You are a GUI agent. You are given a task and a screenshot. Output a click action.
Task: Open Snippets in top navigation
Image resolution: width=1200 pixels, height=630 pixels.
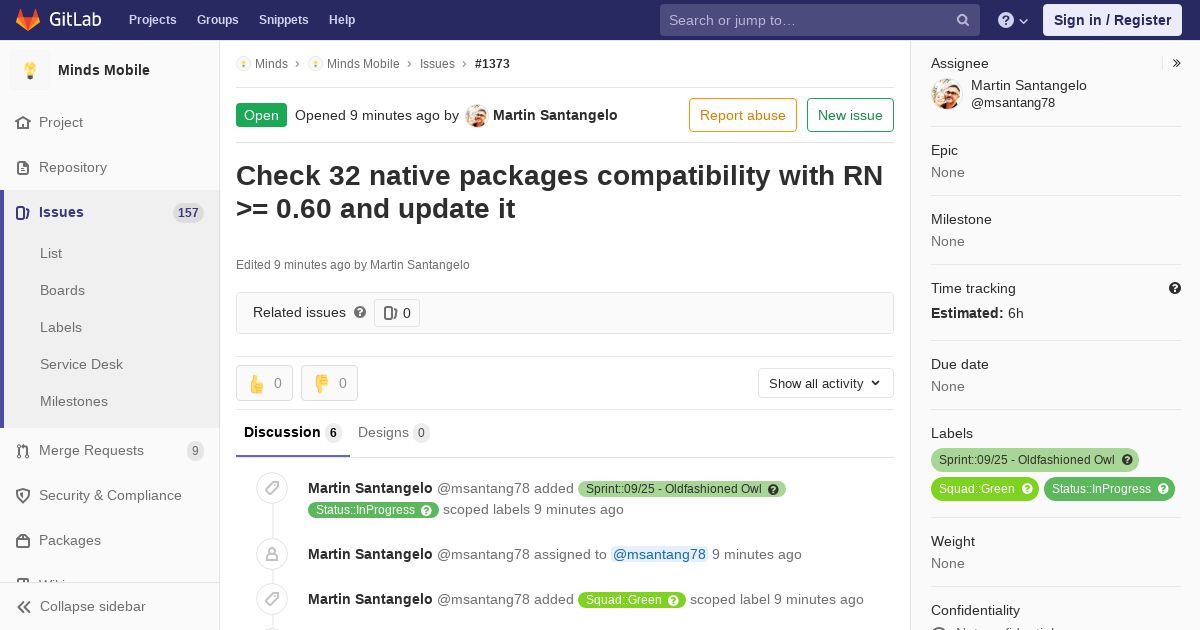click(x=283, y=20)
